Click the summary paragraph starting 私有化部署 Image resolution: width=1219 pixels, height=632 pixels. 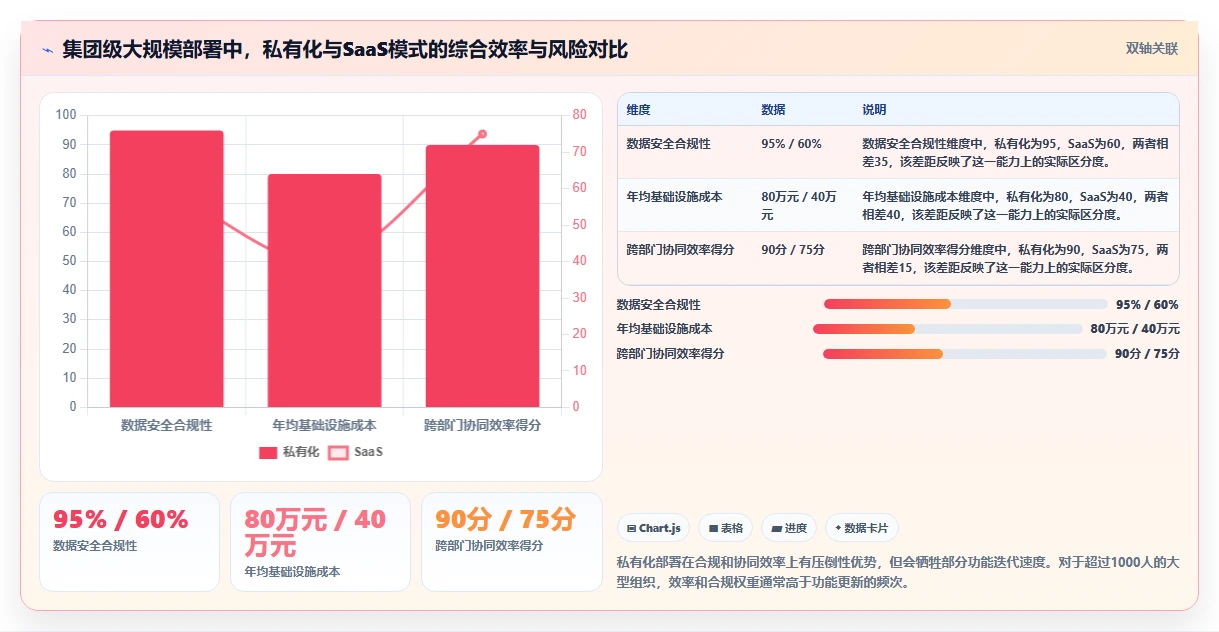point(898,573)
